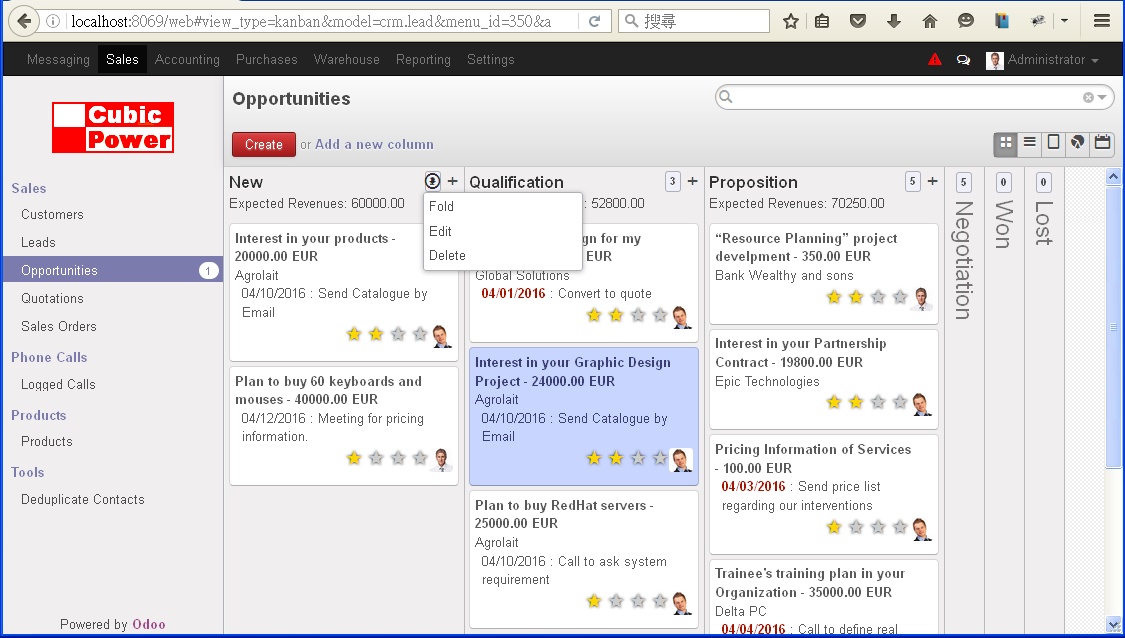1125x638 pixels.
Task: Open the Administrator user dropdown
Action: pos(1044,60)
